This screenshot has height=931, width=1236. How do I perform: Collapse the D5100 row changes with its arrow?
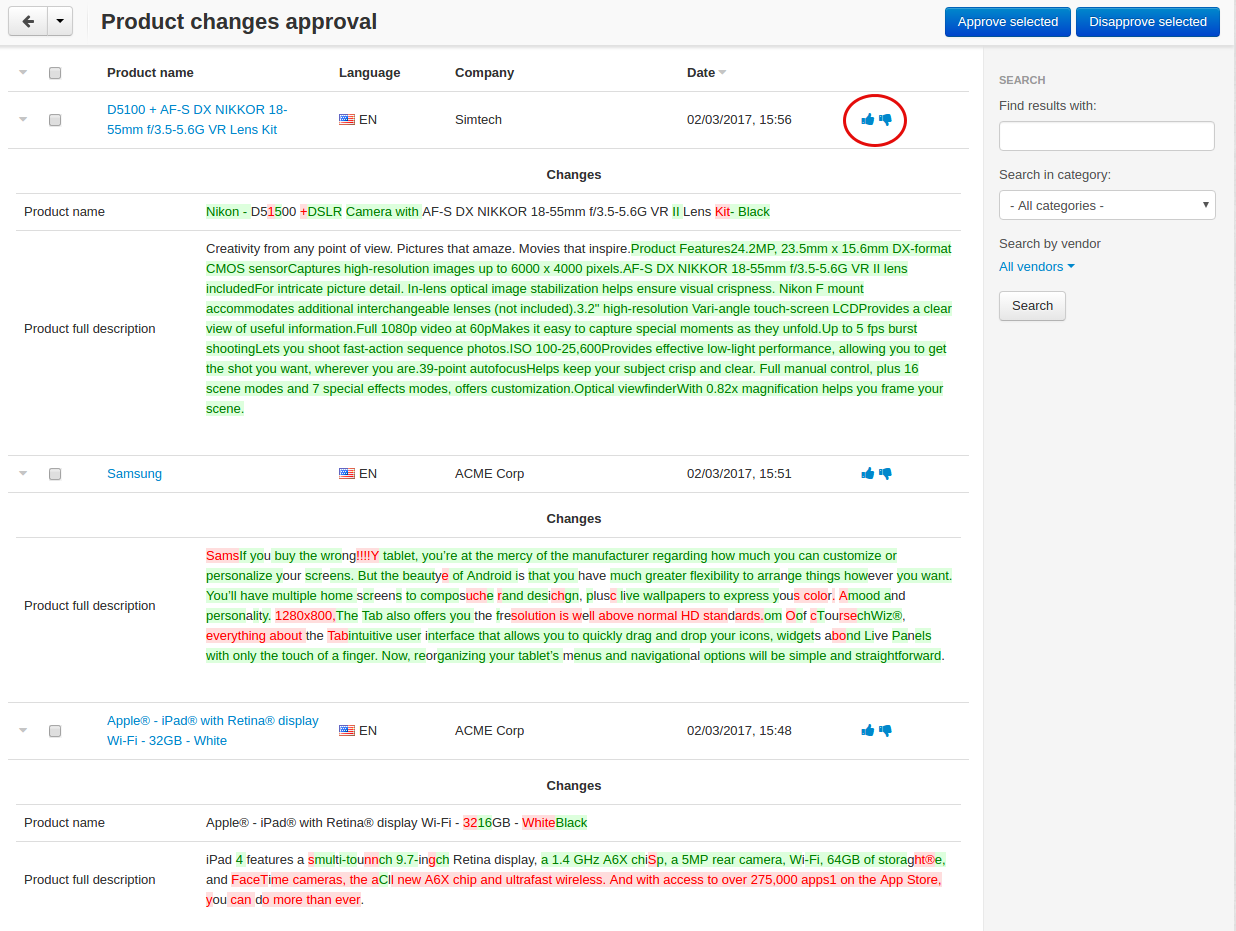pyautogui.click(x=23, y=120)
